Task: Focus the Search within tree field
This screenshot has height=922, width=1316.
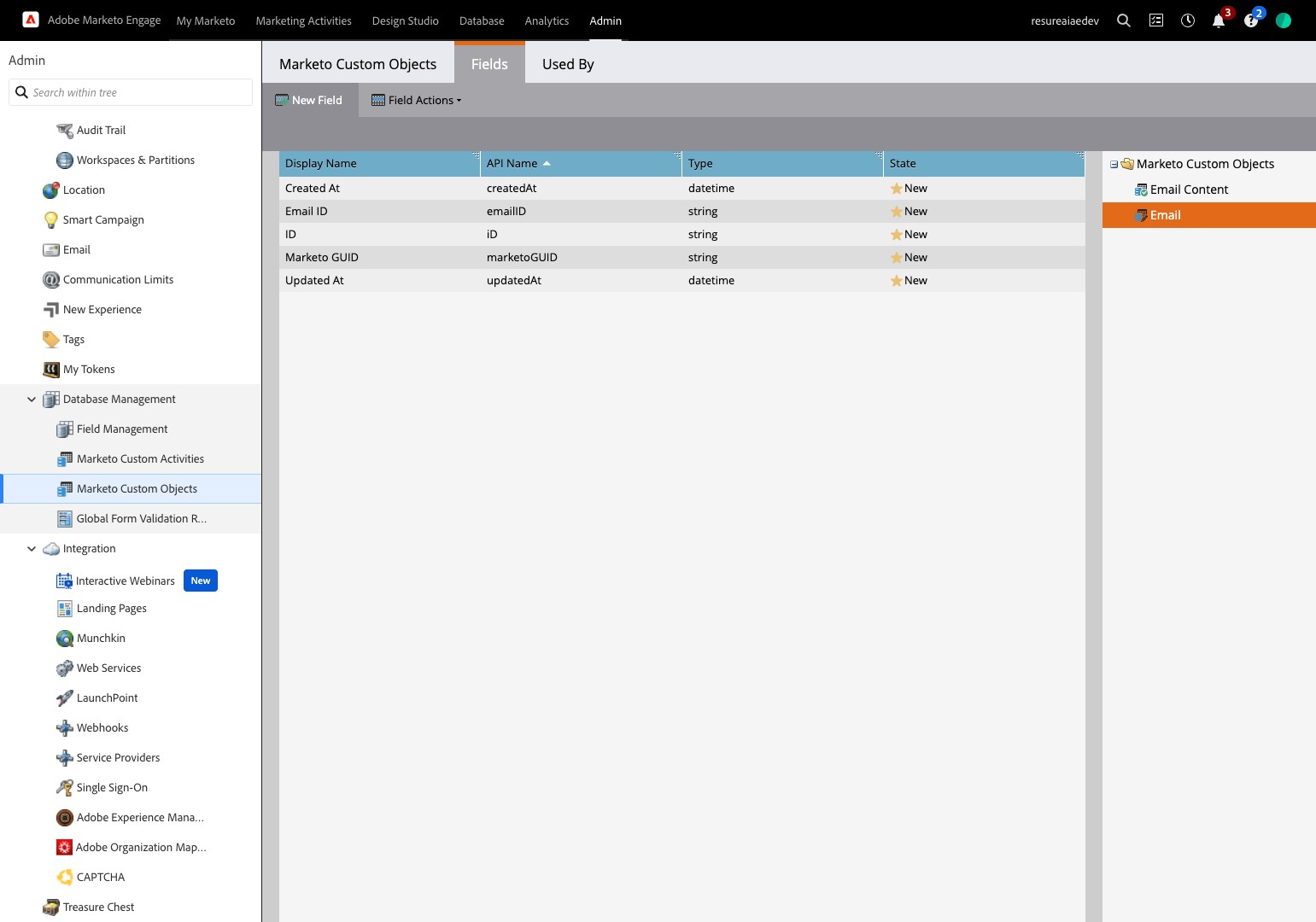Action: point(131,92)
